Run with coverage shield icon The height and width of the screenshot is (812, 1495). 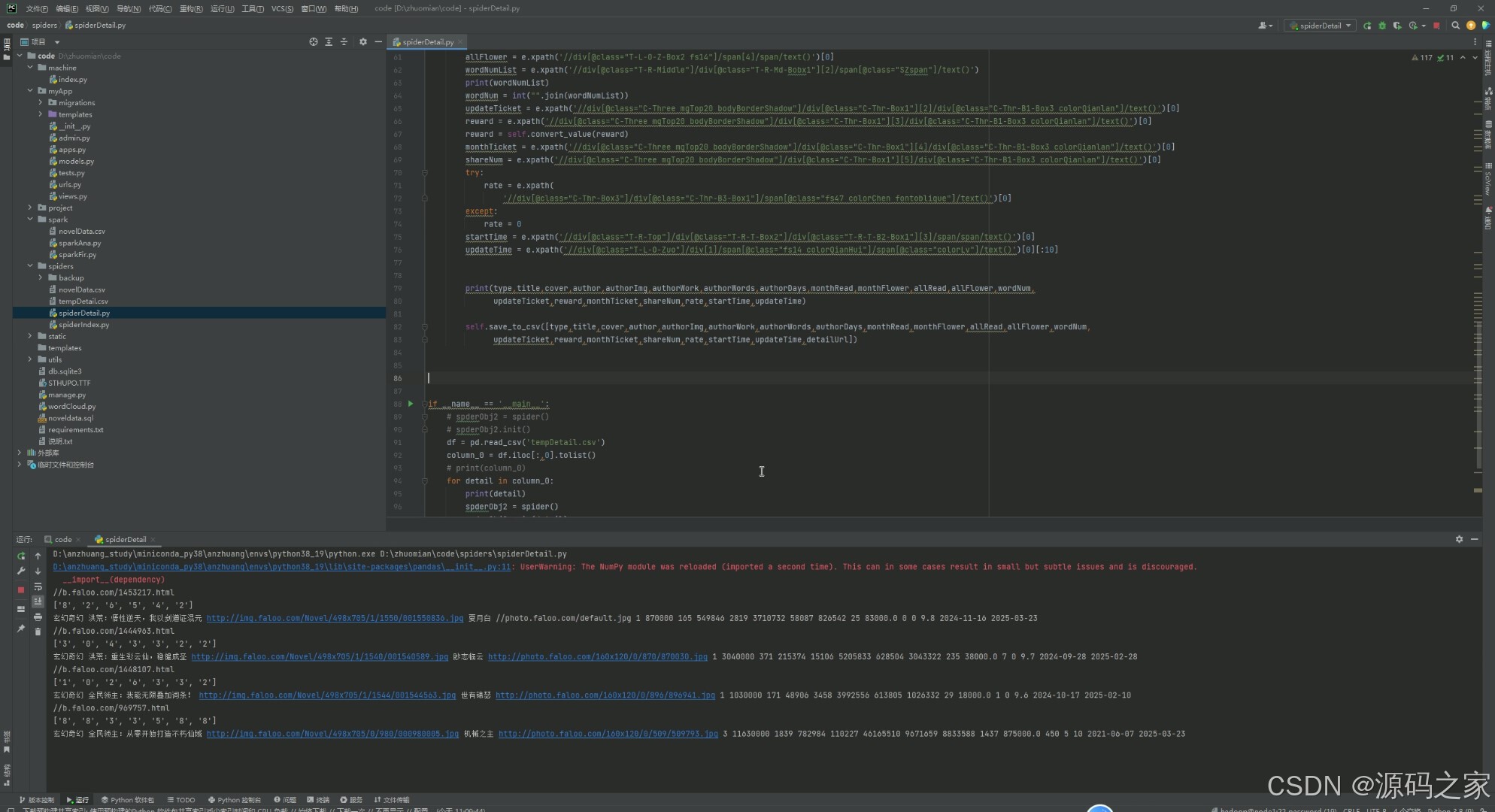click(x=1396, y=26)
